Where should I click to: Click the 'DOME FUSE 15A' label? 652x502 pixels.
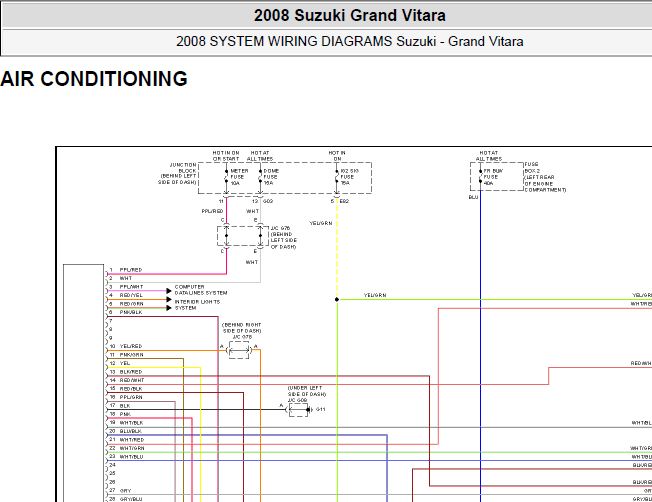coord(271,177)
